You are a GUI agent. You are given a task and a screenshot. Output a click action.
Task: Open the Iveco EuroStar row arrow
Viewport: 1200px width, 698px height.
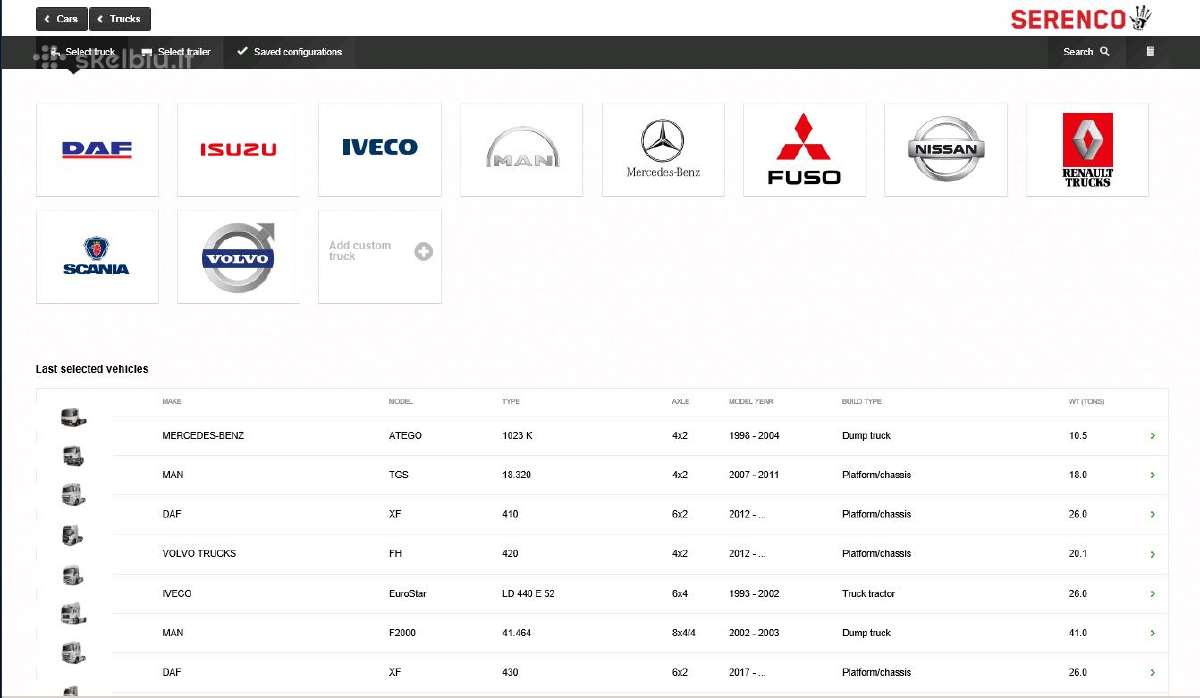coord(1153,594)
